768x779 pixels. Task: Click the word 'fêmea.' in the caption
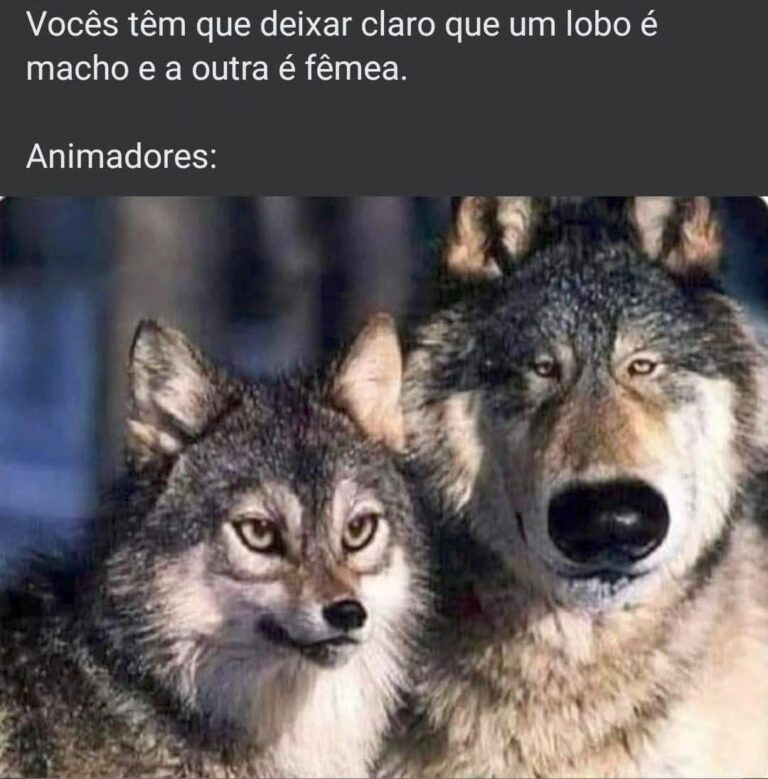355,68
